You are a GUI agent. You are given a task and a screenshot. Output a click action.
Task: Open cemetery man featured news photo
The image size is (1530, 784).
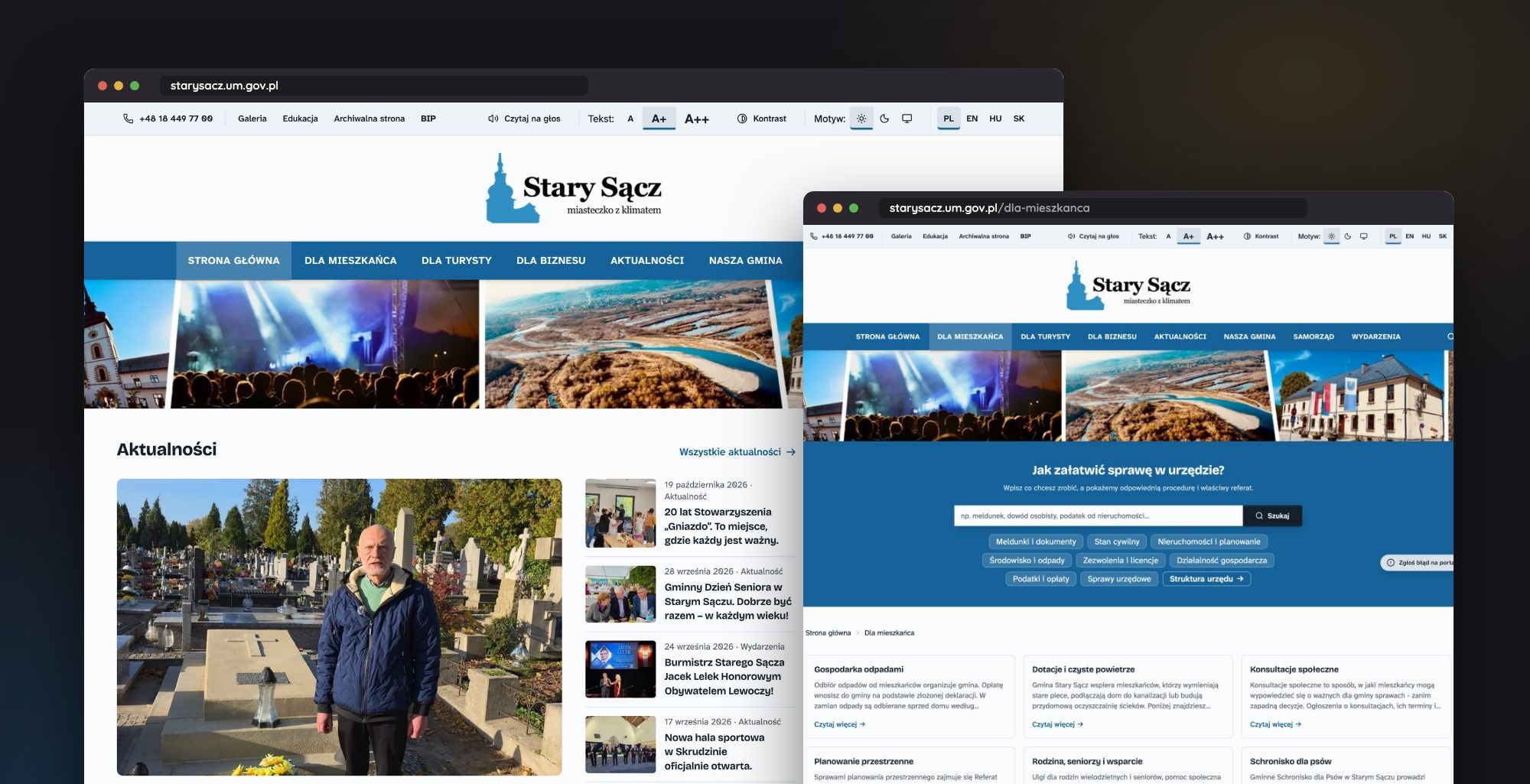(339, 627)
